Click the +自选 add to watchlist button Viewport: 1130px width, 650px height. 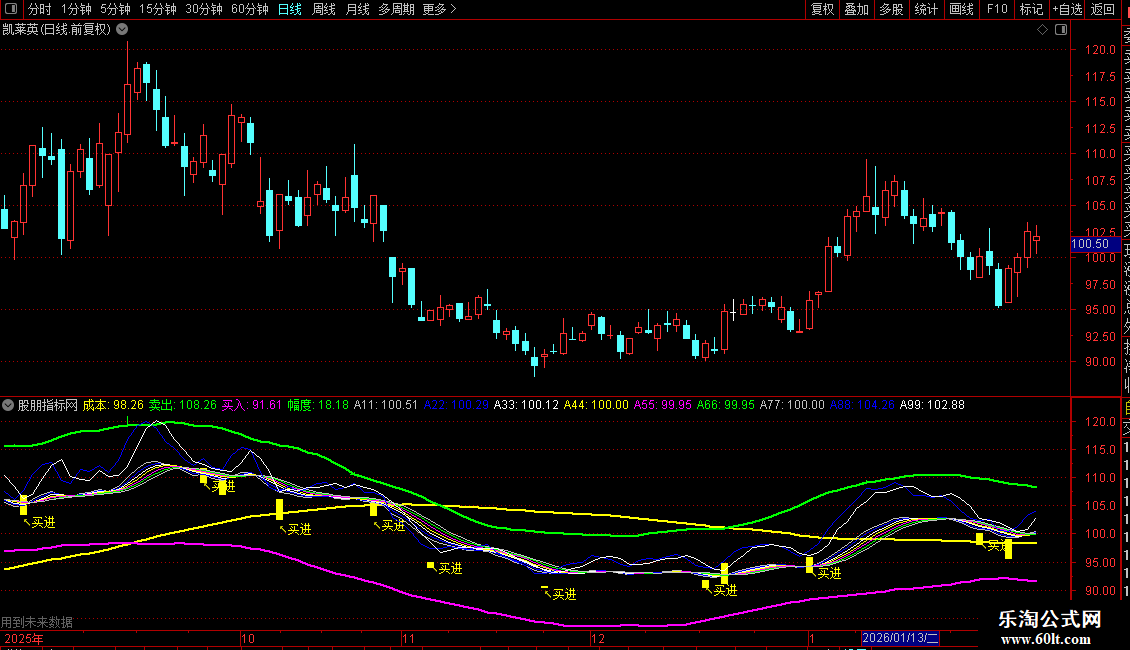1066,9
